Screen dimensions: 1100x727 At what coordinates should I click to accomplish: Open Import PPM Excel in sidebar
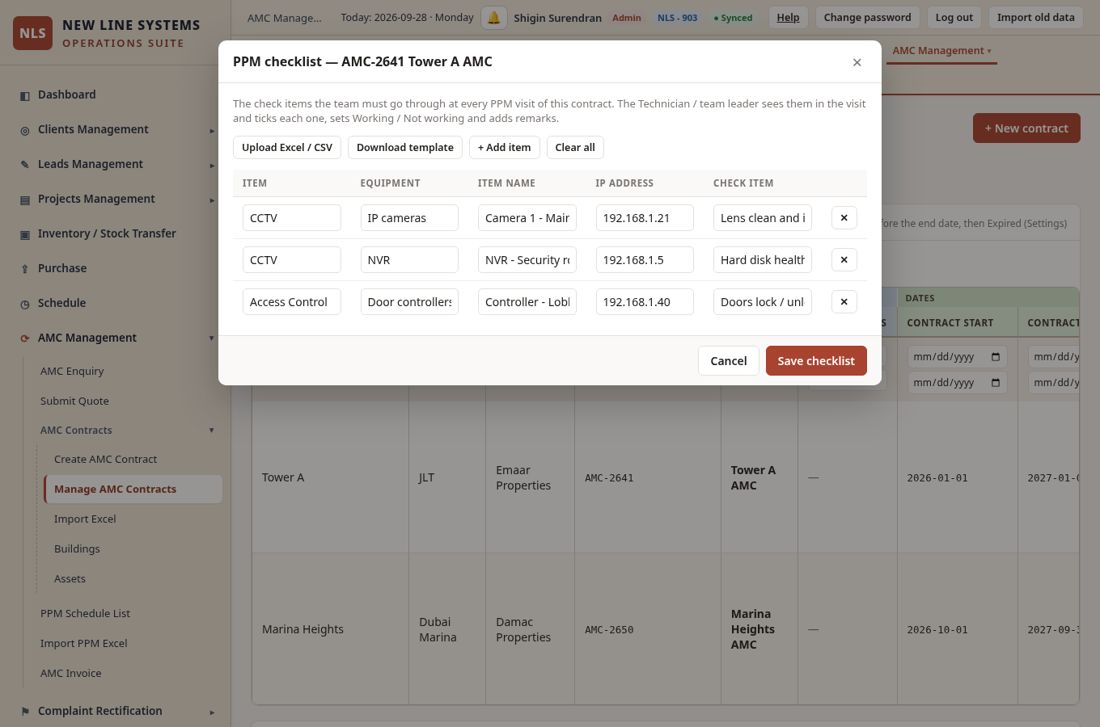pos(83,643)
